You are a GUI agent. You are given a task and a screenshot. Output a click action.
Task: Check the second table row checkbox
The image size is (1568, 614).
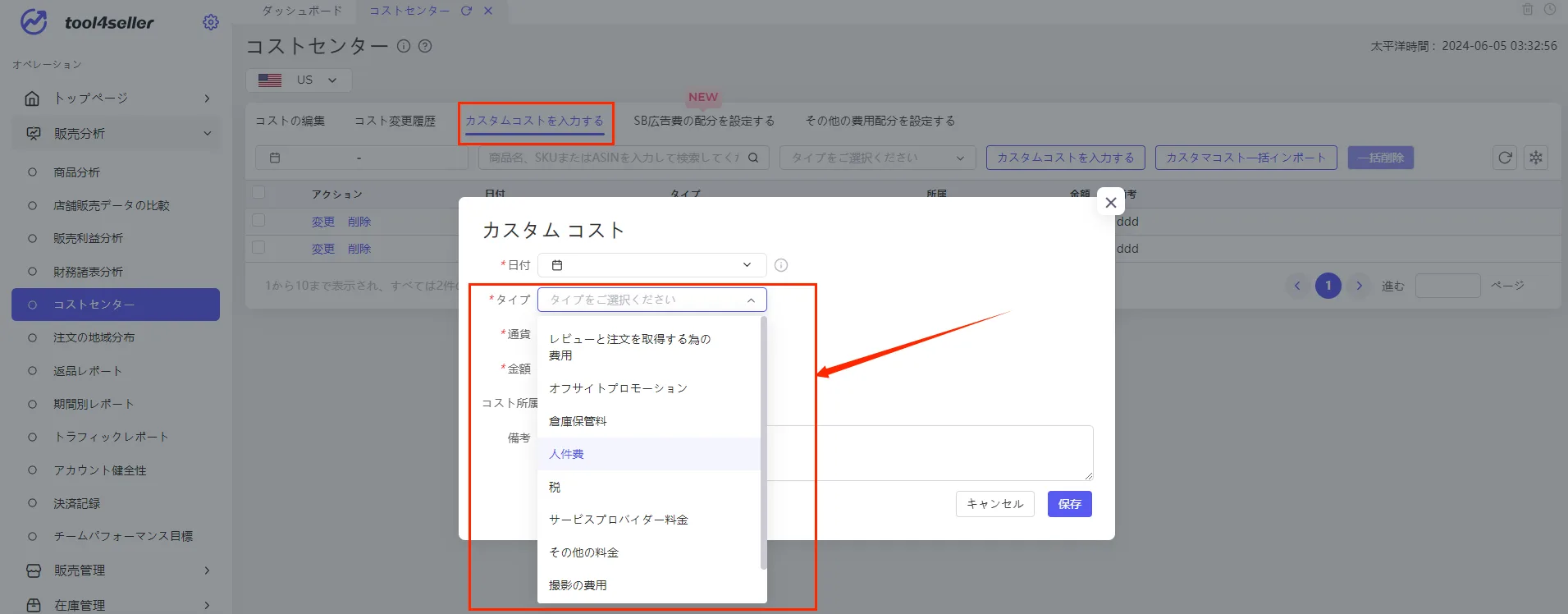coord(258,247)
